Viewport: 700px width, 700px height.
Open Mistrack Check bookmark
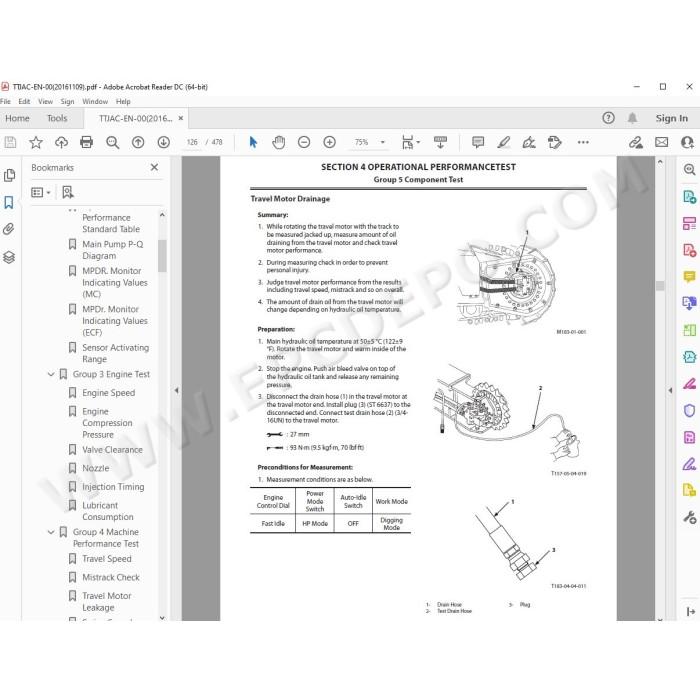click(111, 578)
